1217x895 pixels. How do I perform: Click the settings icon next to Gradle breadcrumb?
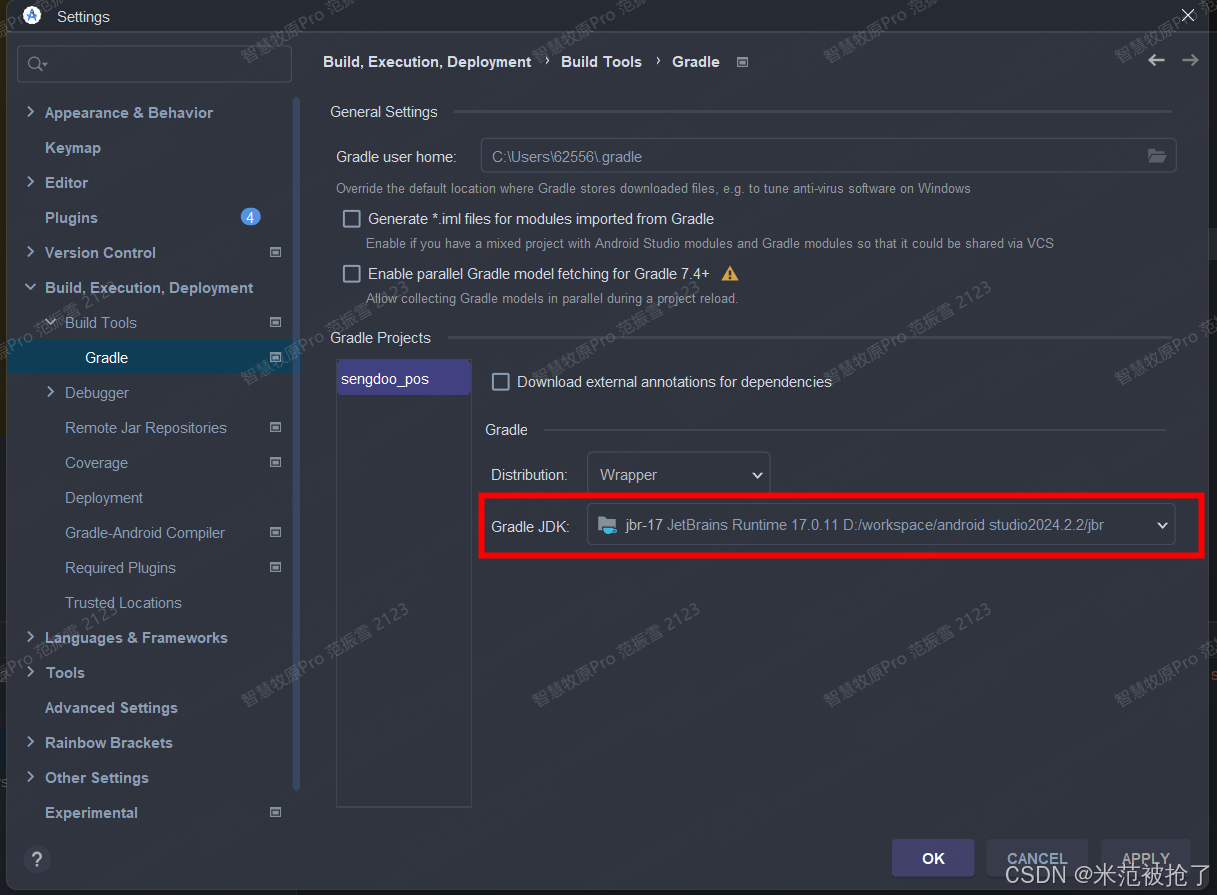pyautogui.click(x=742, y=61)
